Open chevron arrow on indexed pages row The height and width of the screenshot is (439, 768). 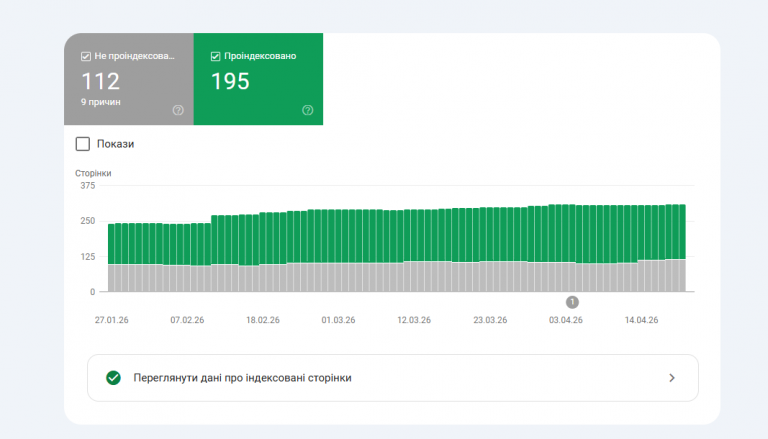click(672, 378)
